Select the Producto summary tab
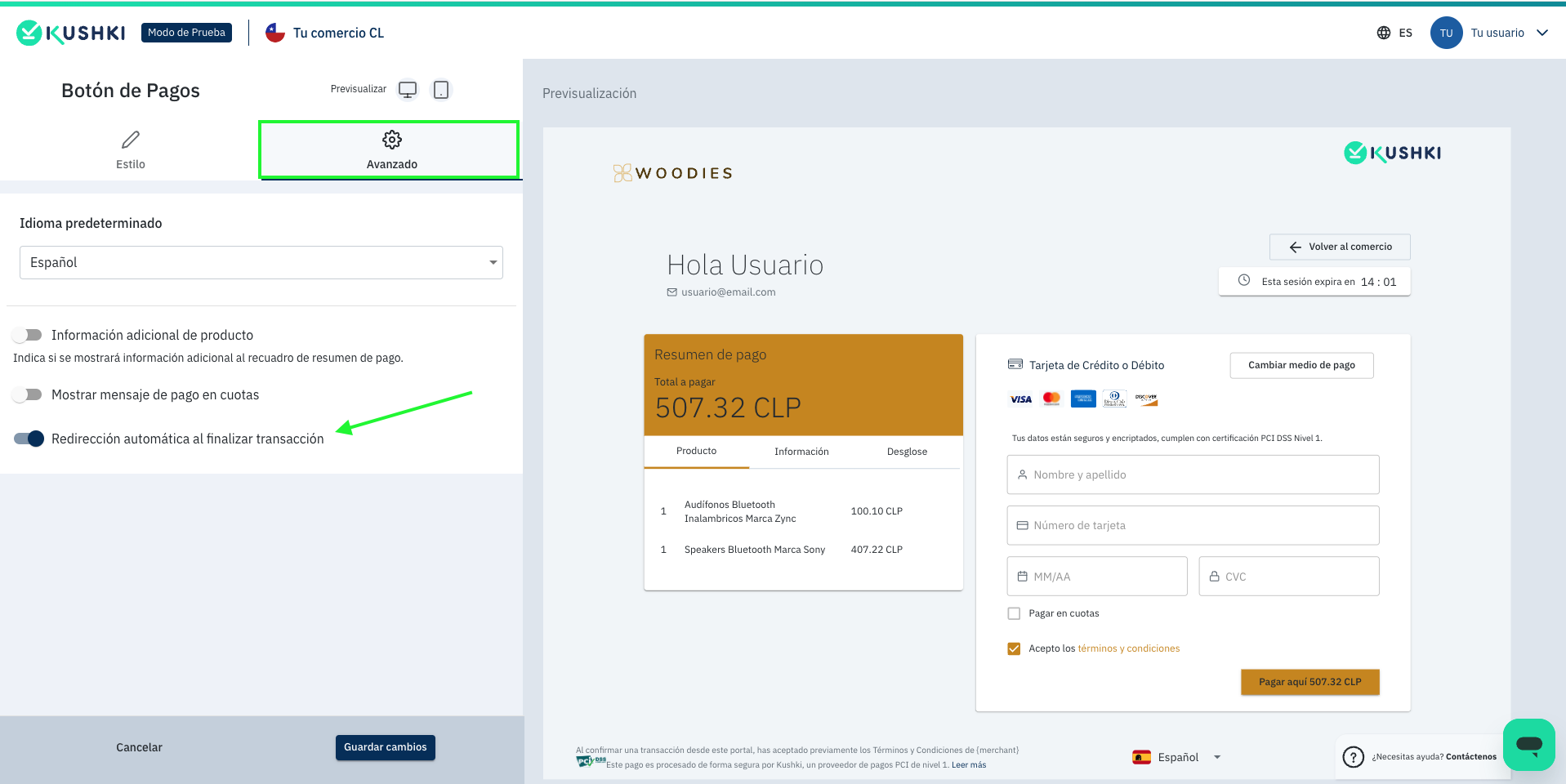This screenshot has width=1566, height=784. pos(696,451)
